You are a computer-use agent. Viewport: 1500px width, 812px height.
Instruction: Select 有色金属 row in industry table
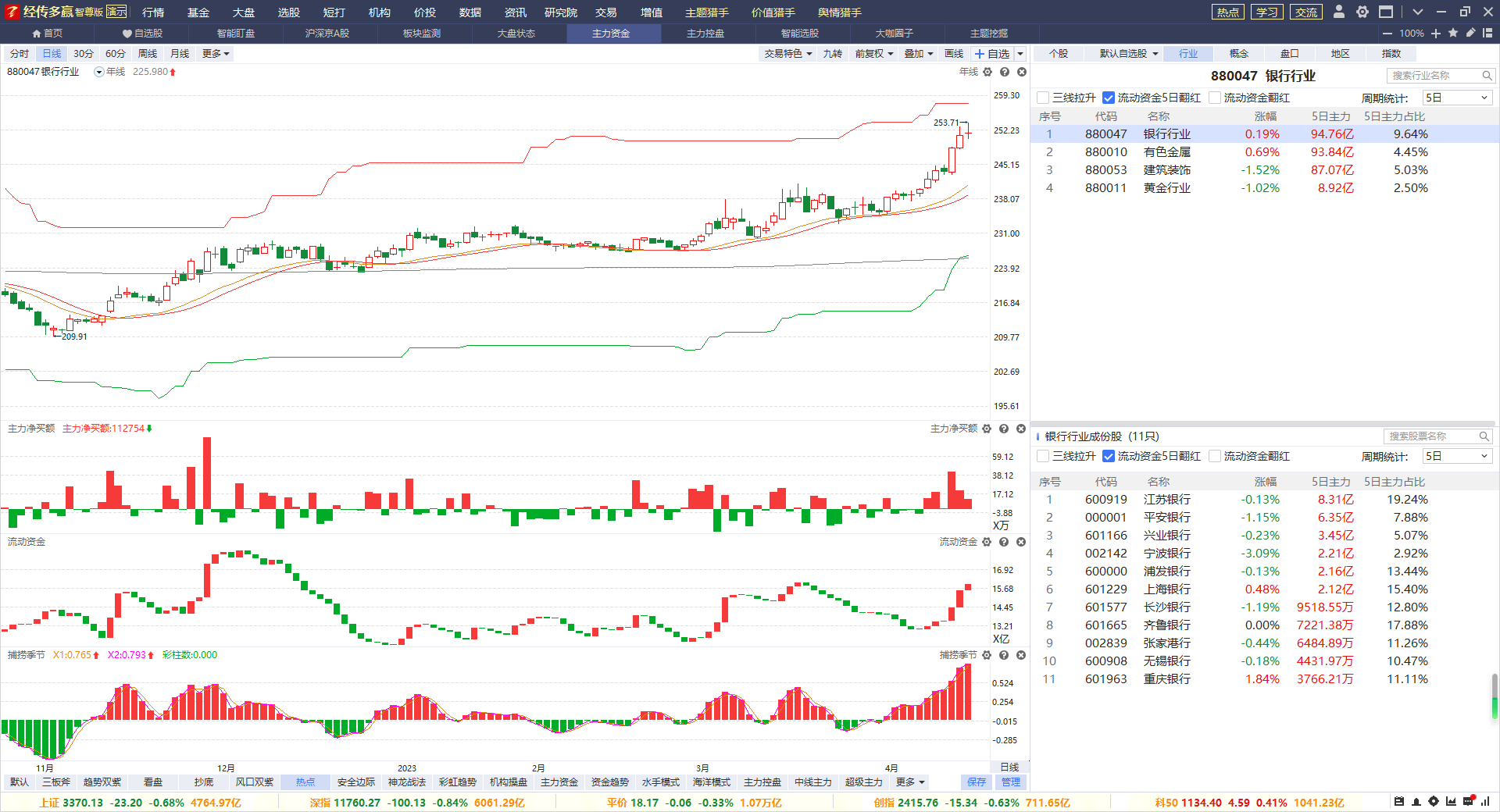[1264, 152]
